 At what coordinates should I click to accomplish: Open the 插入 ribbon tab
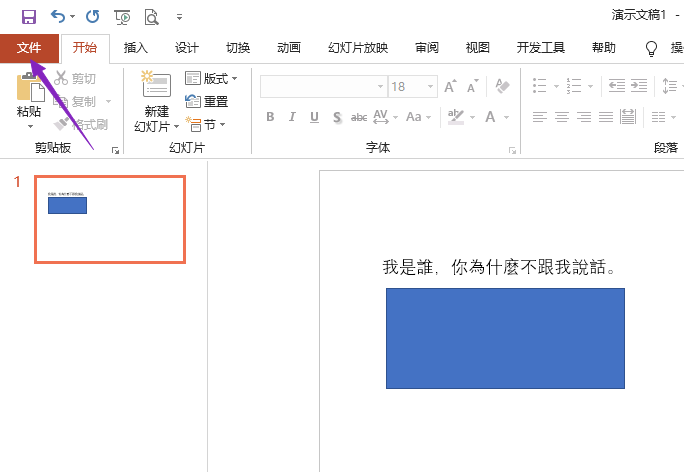[136, 48]
